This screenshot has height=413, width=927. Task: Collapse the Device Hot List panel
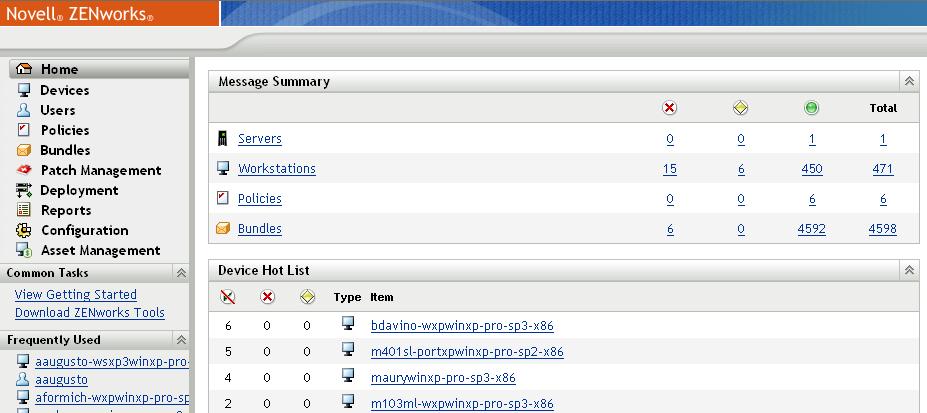(909, 271)
